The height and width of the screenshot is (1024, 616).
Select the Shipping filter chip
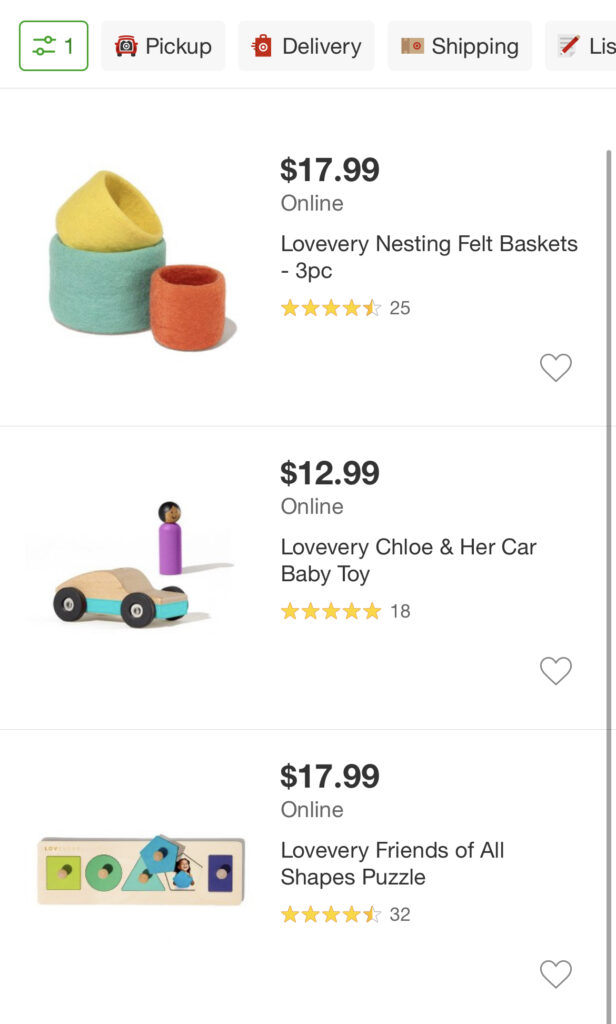(460, 46)
